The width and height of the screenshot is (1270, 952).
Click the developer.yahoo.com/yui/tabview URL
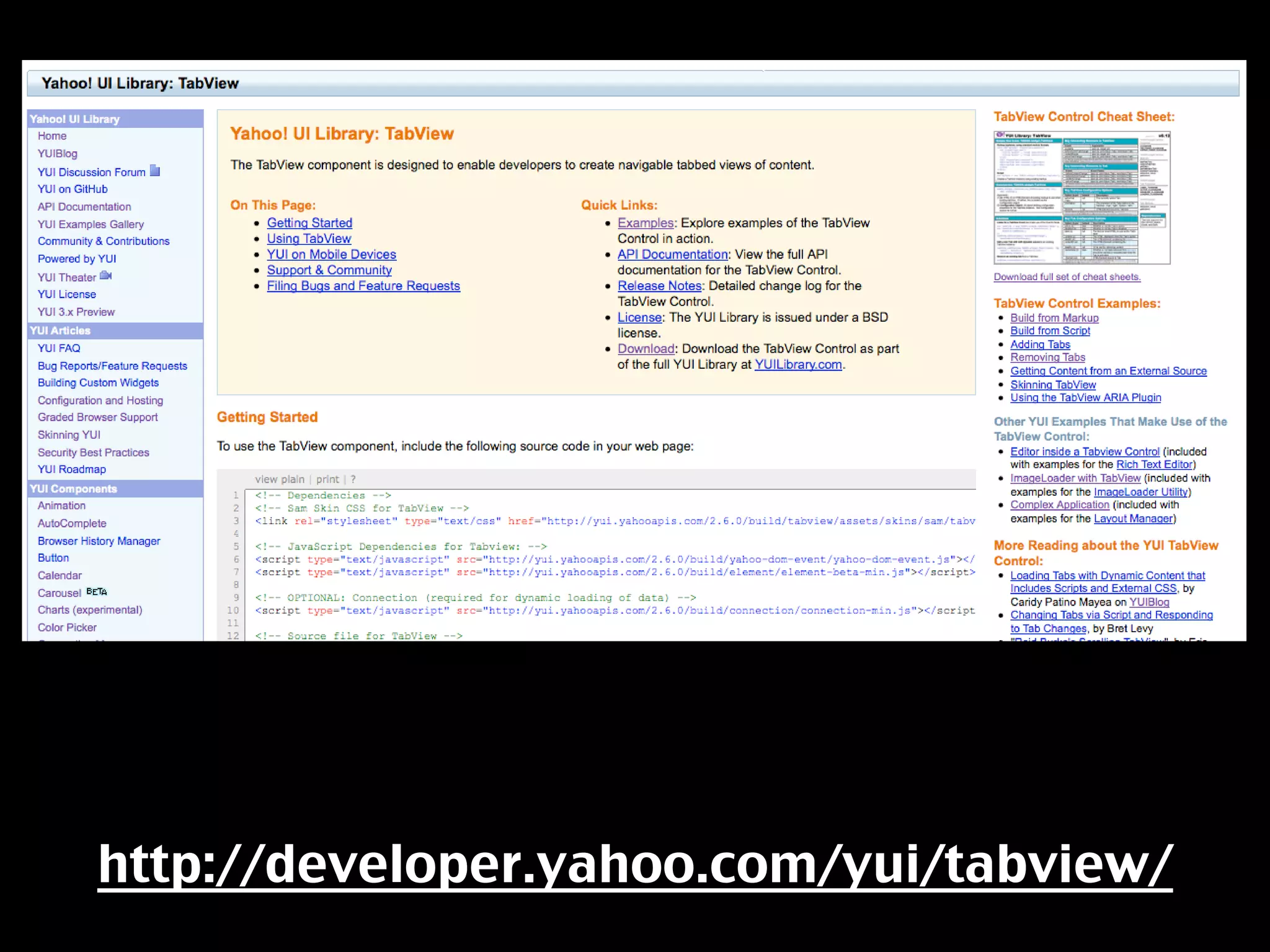pyautogui.click(x=635, y=863)
